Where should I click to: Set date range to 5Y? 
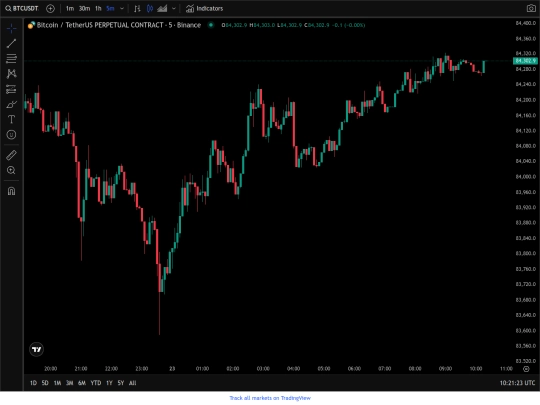click(121, 383)
